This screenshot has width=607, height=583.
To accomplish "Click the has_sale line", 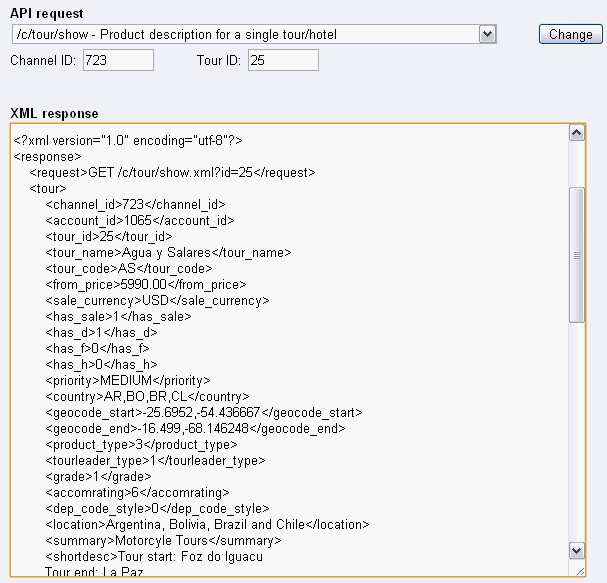I will (118, 316).
